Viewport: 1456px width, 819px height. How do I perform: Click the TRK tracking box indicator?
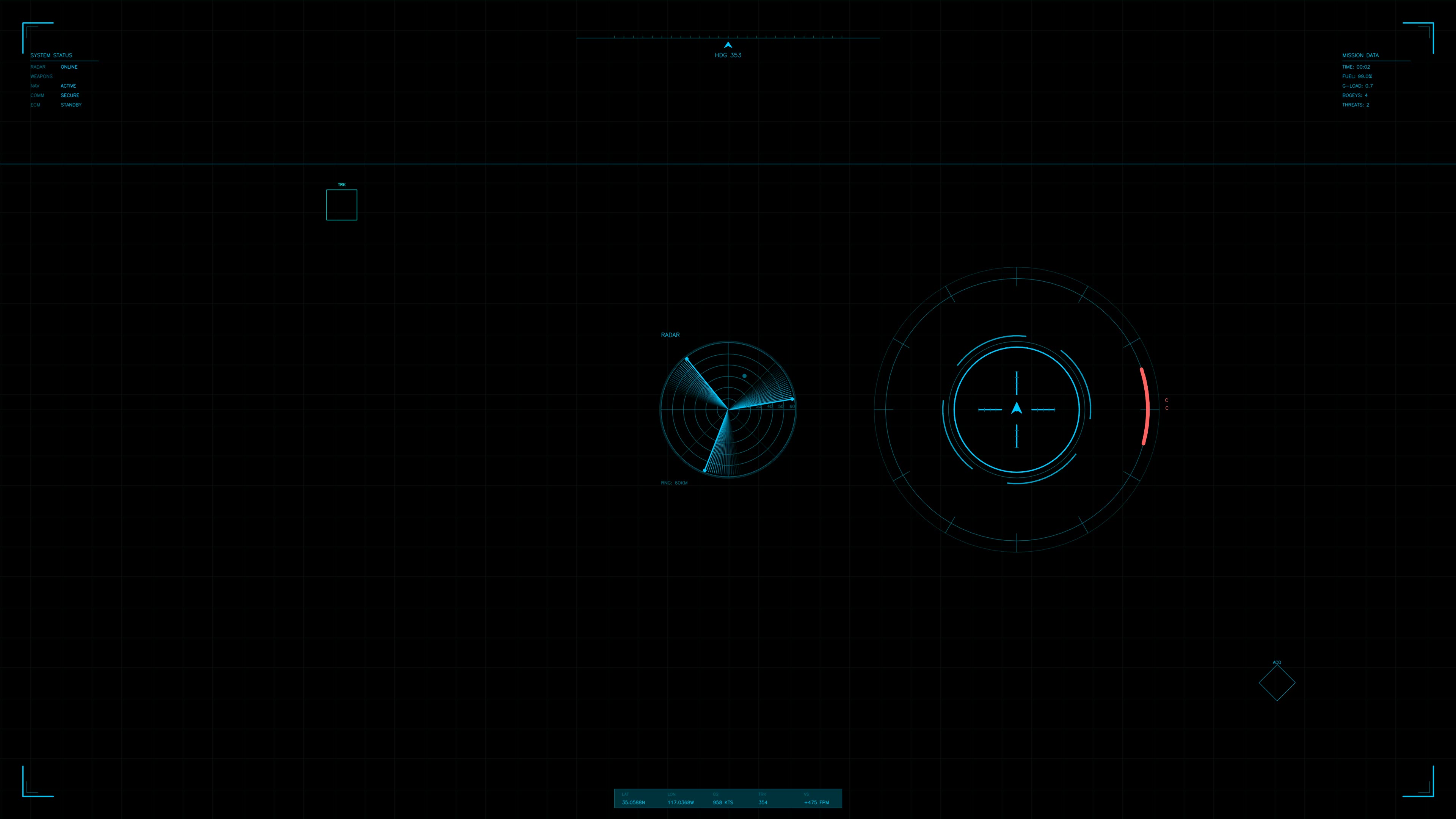[x=341, y=205]
